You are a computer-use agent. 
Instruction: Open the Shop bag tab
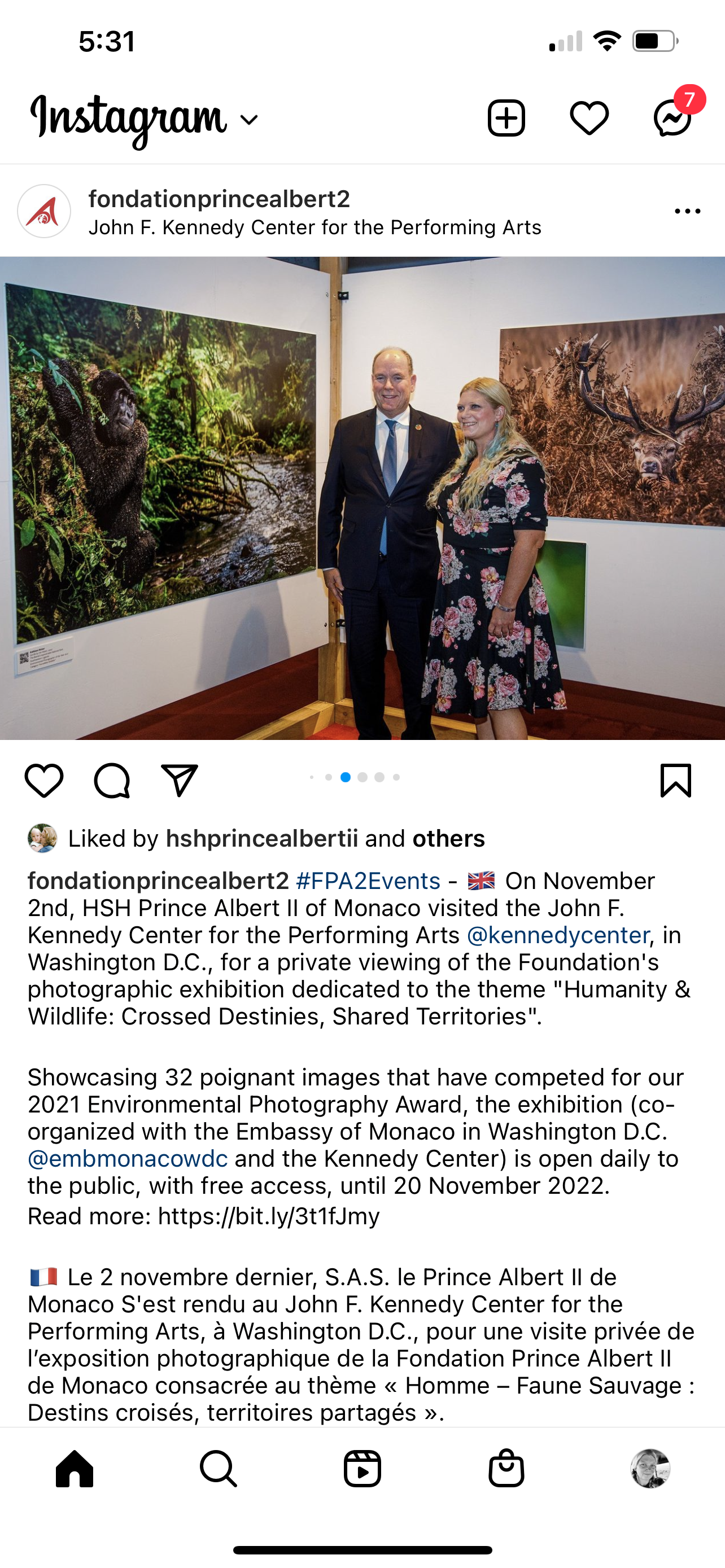point(506,1469)
